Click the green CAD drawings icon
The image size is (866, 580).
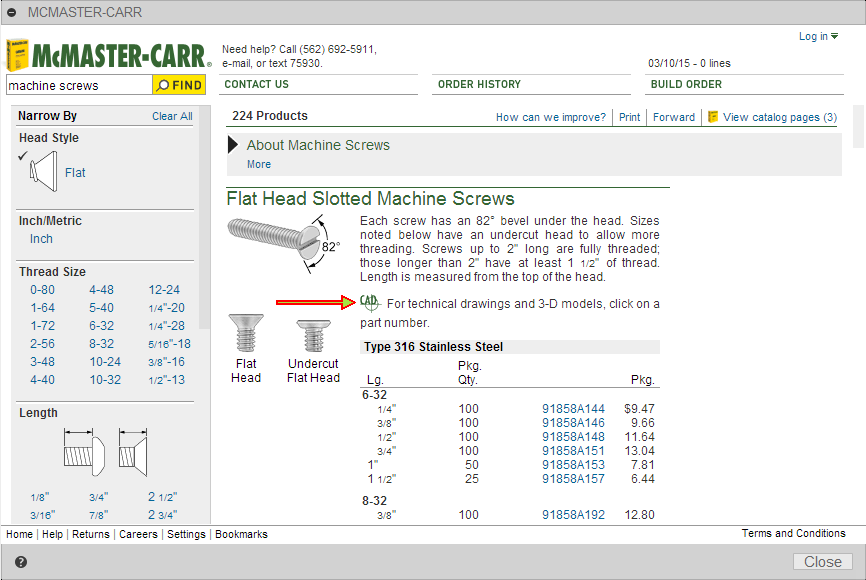370,302
